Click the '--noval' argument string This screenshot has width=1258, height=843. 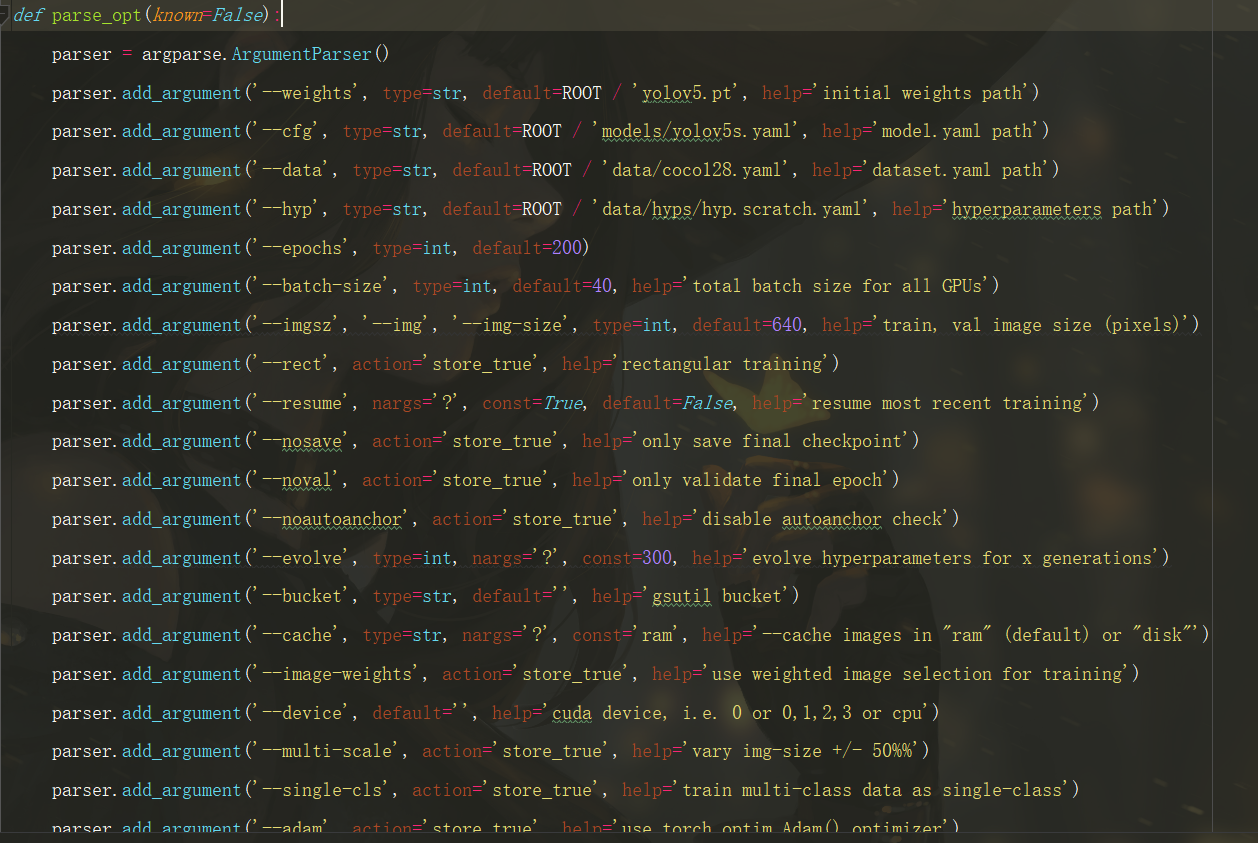click(x=297, y=480)
